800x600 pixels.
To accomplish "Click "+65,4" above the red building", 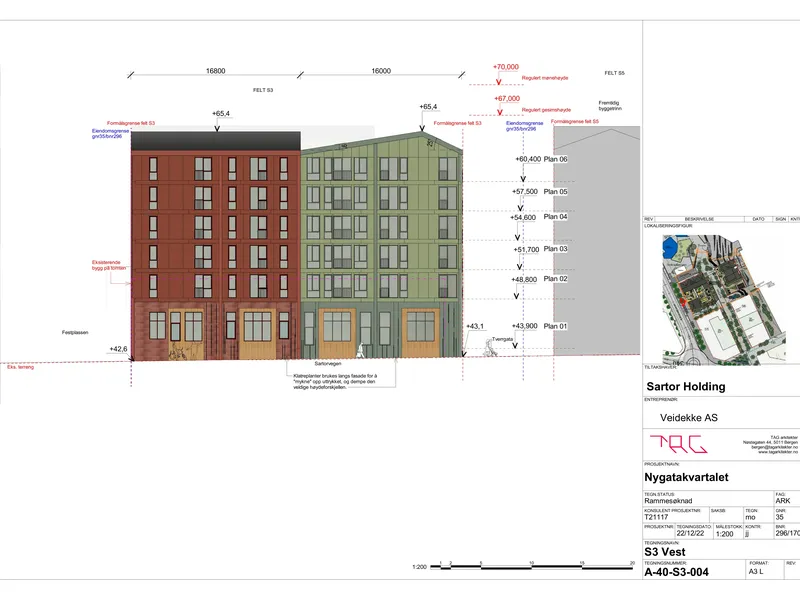I will 221,113.
